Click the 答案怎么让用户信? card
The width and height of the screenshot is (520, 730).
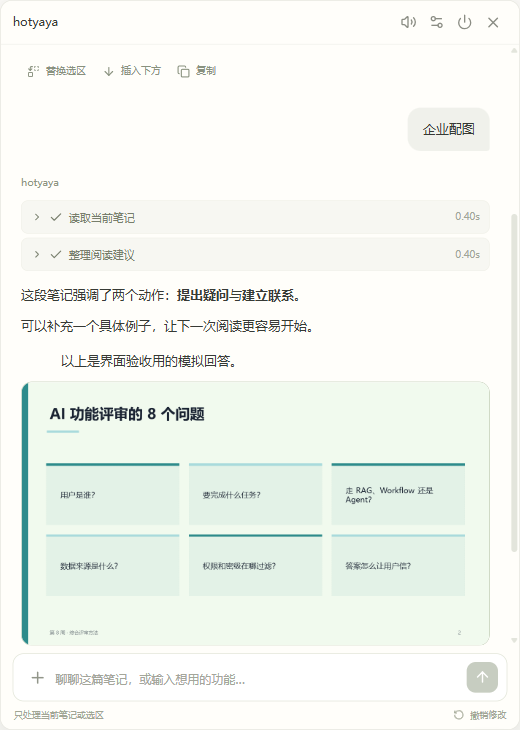[398, 565]
